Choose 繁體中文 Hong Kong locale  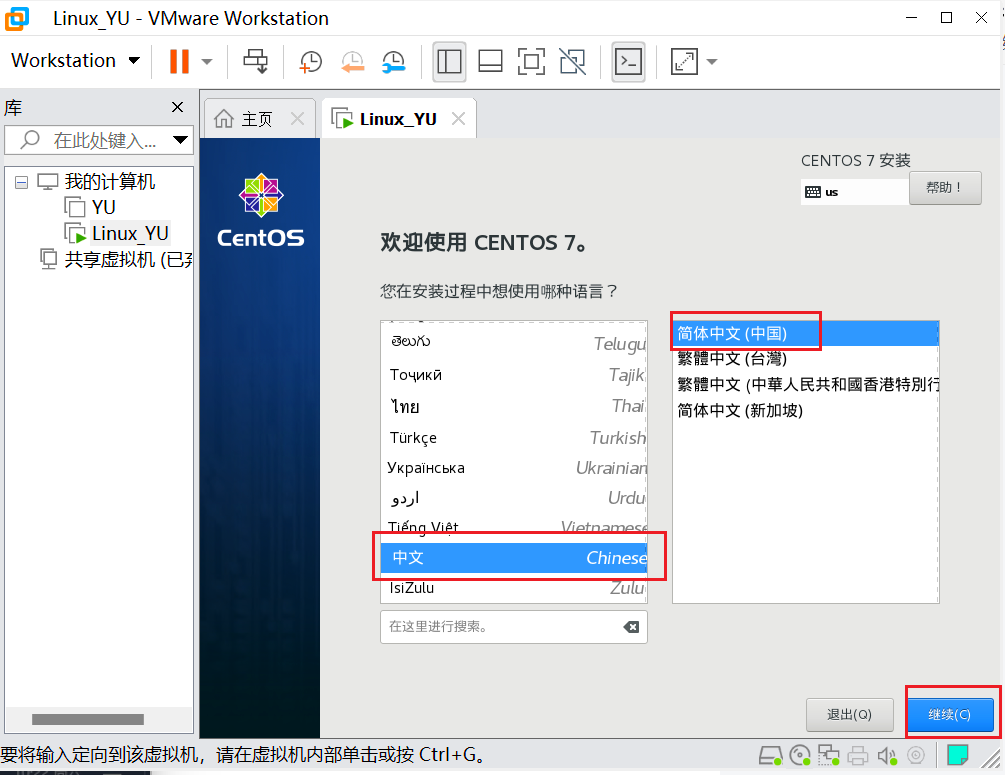pos(806,384)
